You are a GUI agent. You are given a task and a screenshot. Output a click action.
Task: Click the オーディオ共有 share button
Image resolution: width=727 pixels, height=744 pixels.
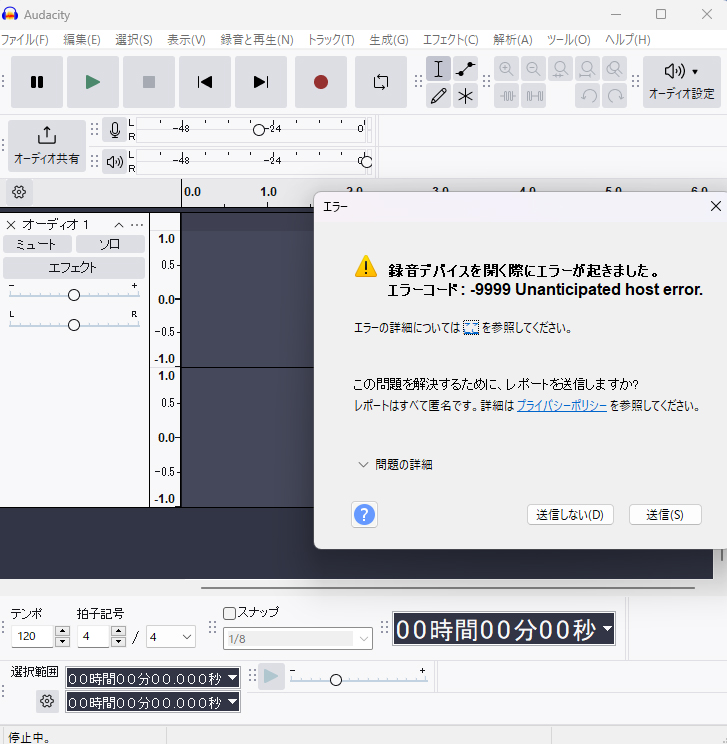pos(47,146)
